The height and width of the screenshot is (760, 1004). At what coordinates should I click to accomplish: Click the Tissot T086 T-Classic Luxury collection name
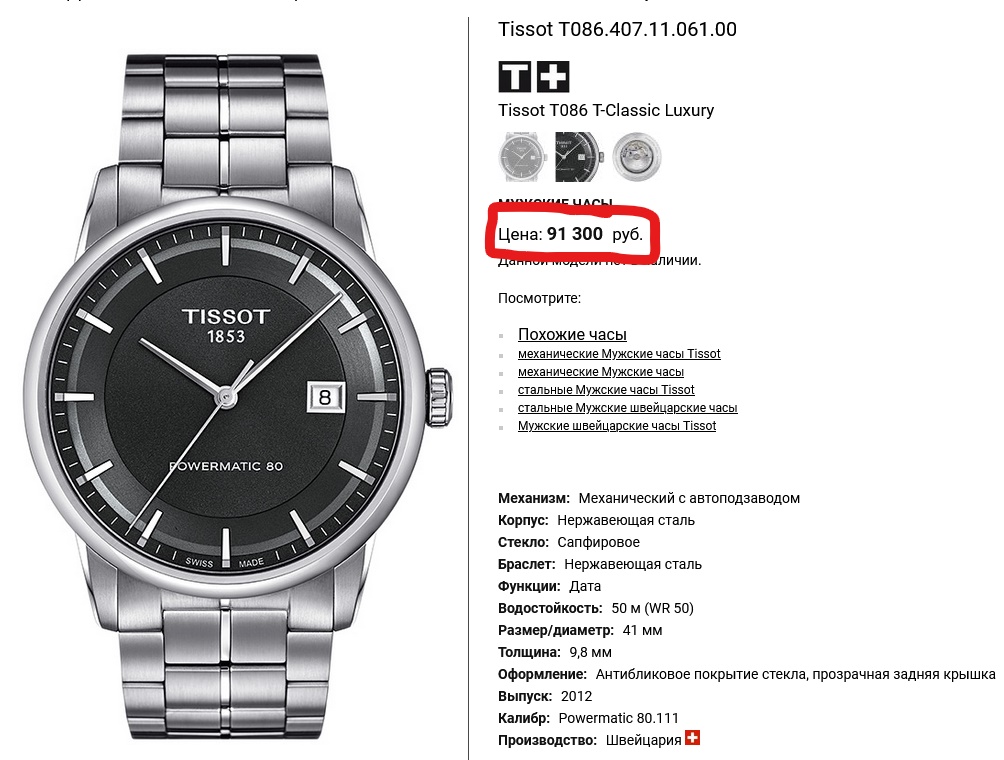coord(606,110)
